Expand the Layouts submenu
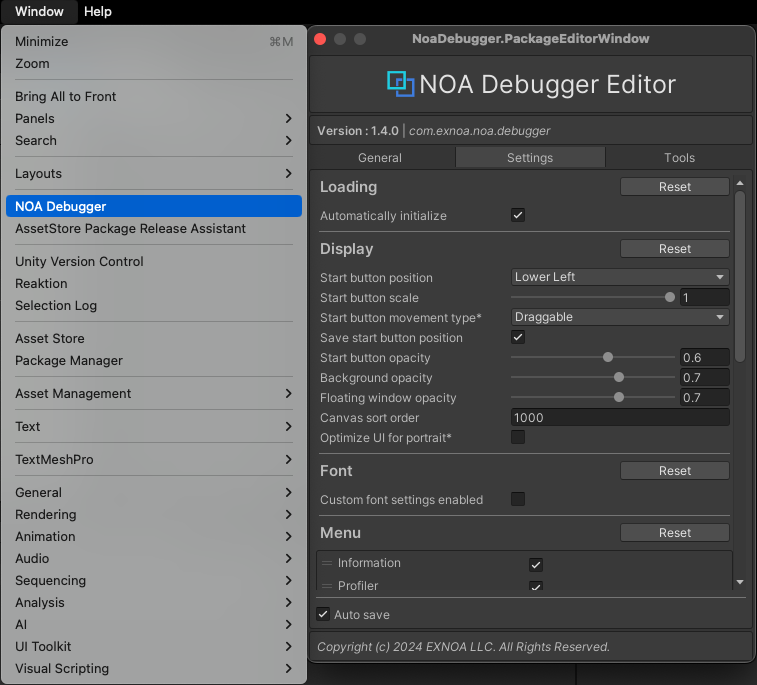 click(x=154, y=173)
